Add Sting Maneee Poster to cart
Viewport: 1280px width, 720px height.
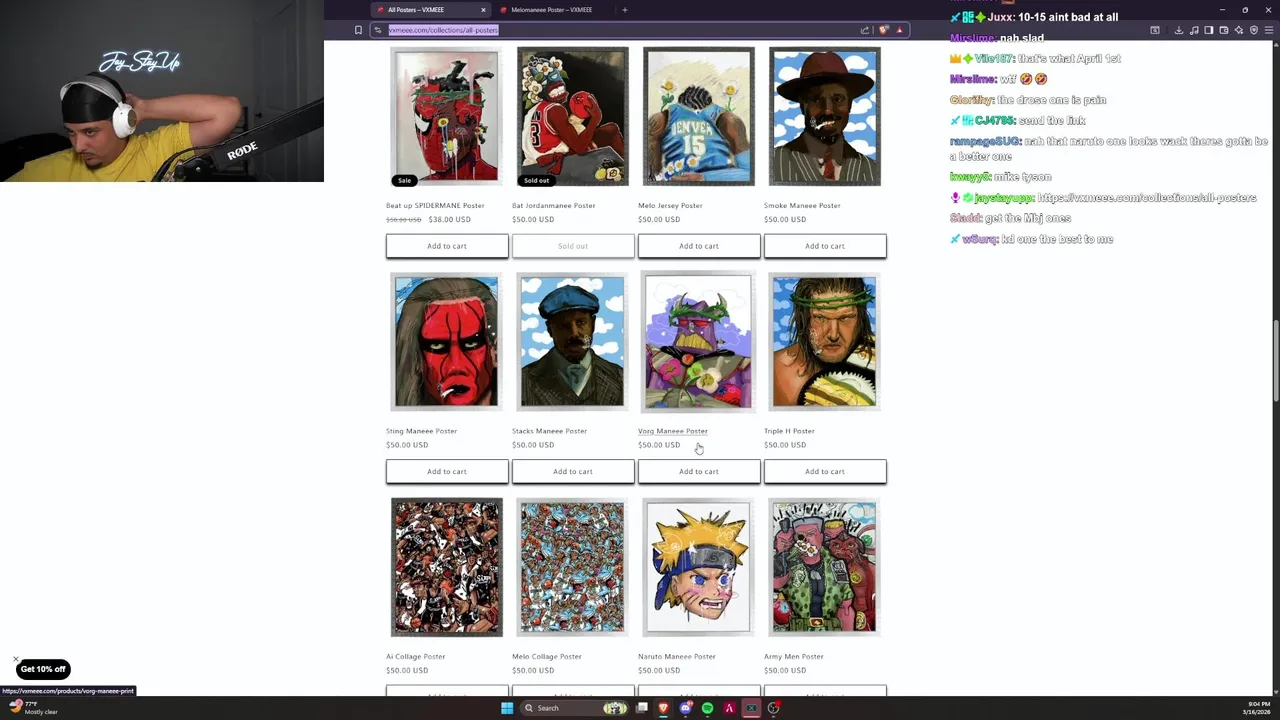tap(447, 471)
